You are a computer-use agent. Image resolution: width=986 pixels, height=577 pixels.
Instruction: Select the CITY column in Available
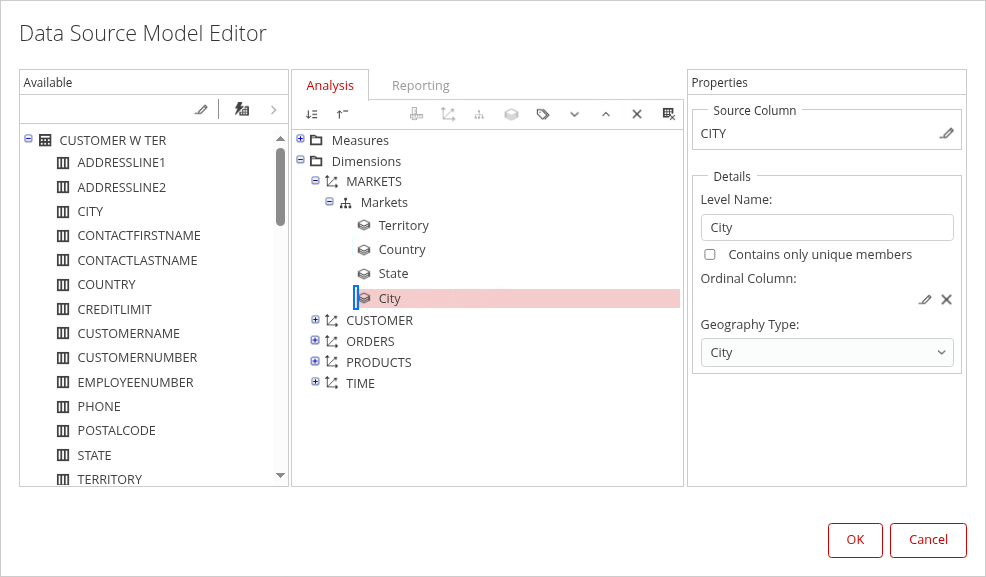[90, 212]
